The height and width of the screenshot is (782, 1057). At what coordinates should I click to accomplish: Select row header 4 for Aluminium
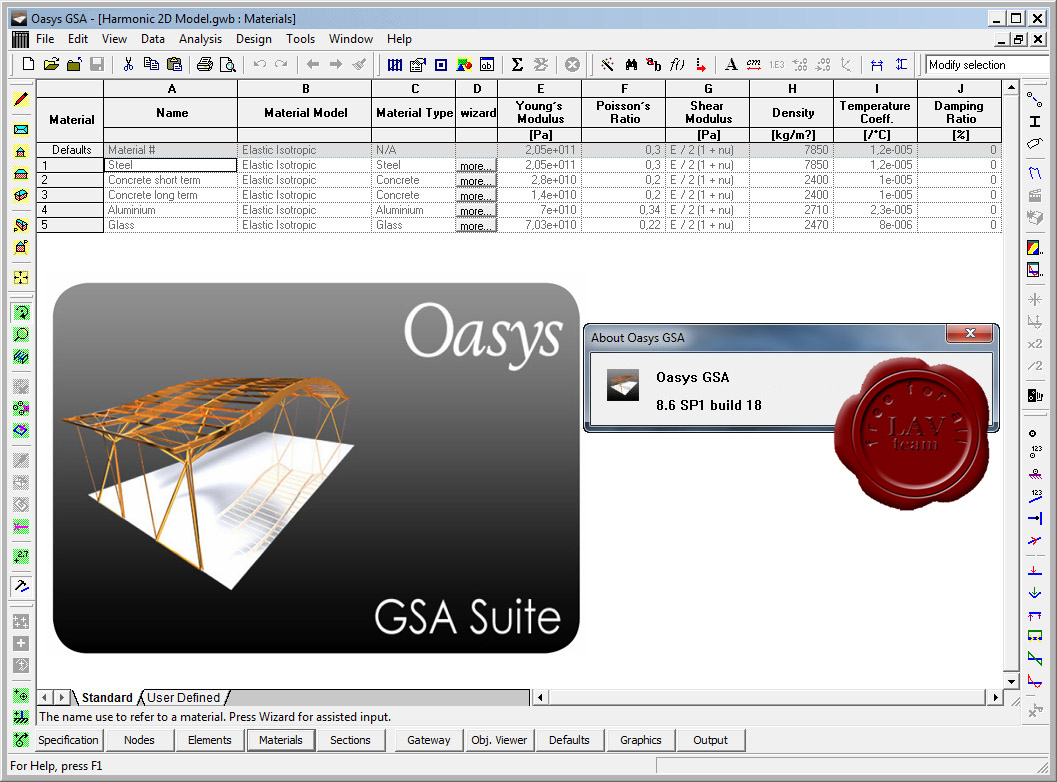pyautogui.click(x=70, y=210)
